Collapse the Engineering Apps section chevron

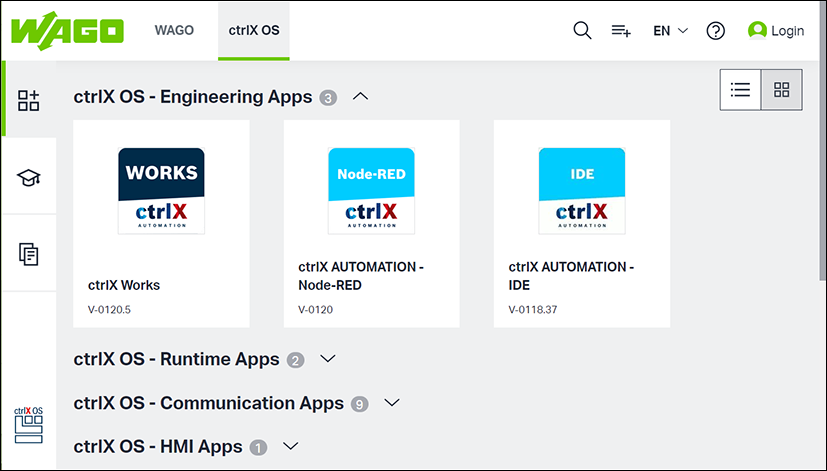click(361, 97)
